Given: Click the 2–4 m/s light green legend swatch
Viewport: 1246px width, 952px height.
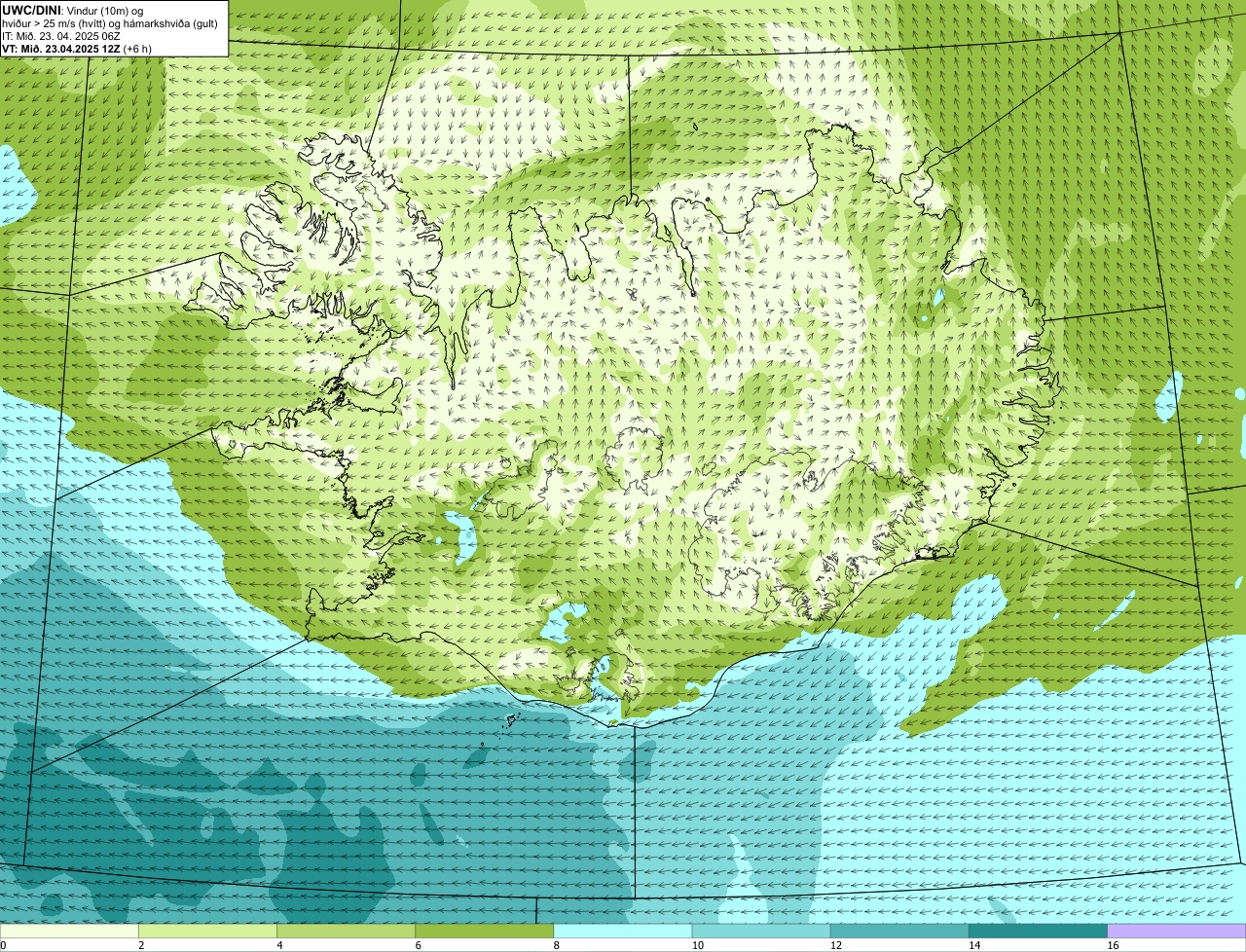Looking at the screenshot, I should [207, 932].
